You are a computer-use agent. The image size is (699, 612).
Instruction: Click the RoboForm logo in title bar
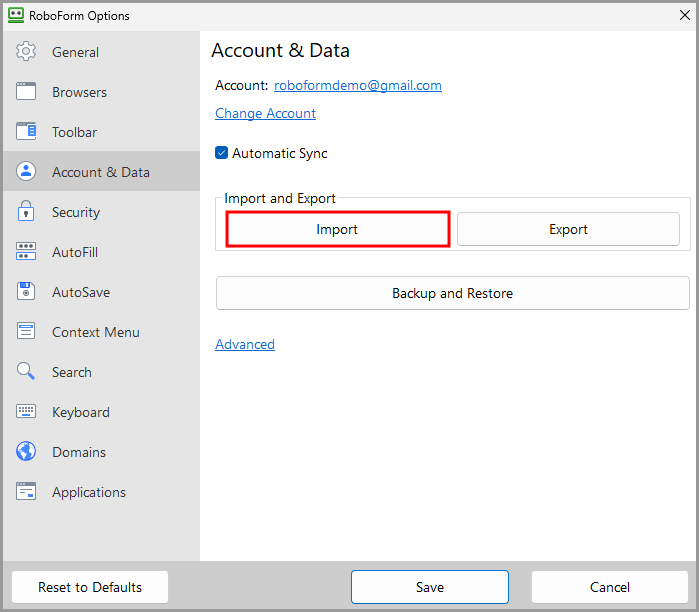(x=16, y=15)
